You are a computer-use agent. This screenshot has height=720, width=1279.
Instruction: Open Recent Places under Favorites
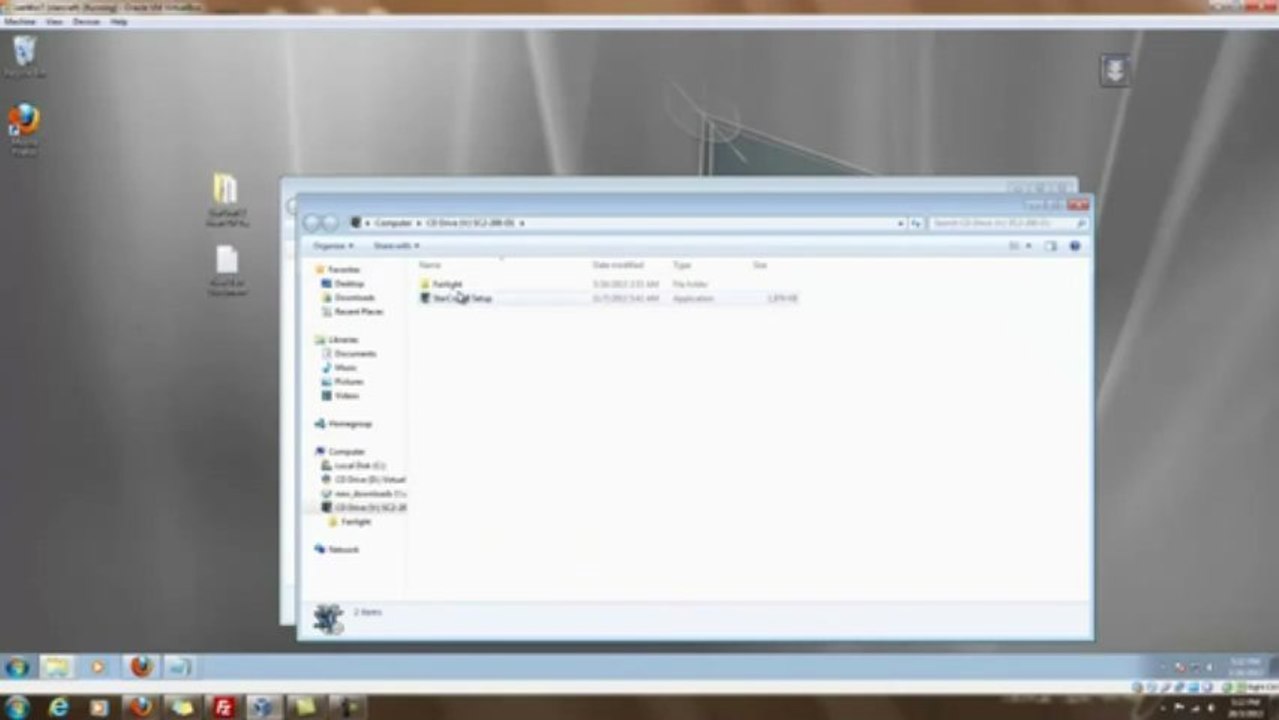point(351,312)
